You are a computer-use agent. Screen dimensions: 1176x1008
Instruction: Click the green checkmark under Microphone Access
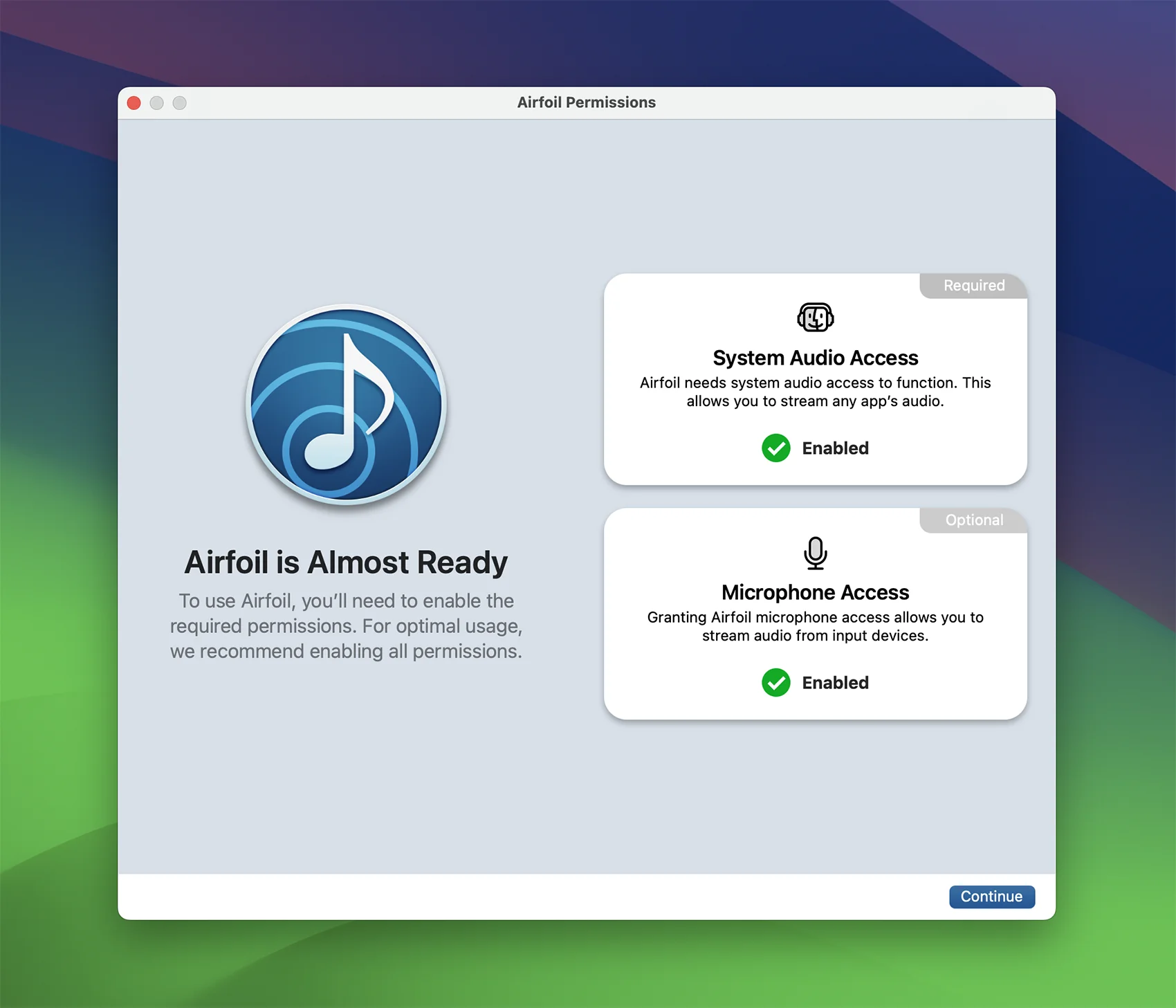pyautogui.click(x=775, y=683)
